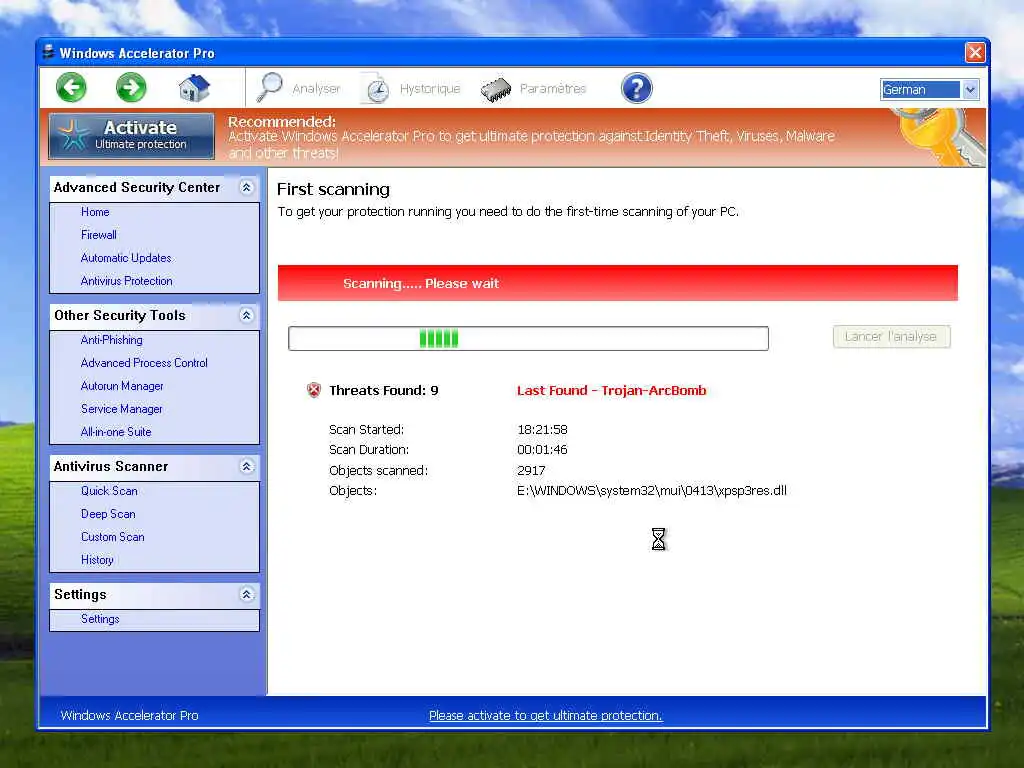Open the Home sidebar link
Screen dimensions: 1024x768
[95, 212]
